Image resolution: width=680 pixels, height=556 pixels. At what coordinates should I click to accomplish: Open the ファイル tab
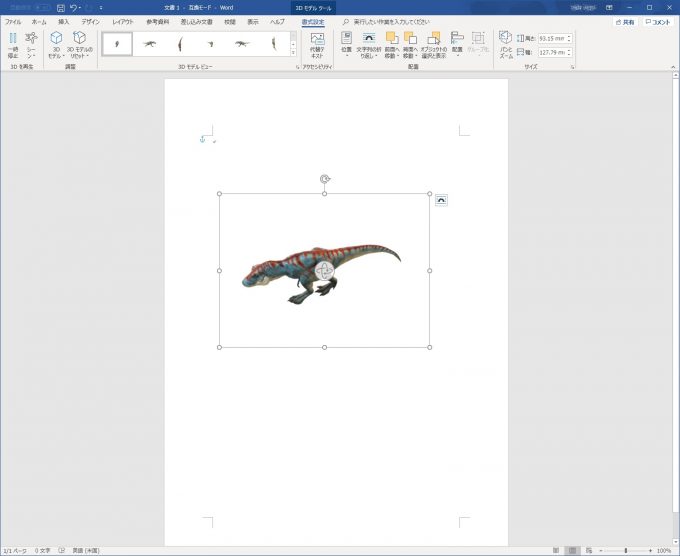click(x=13, y=22)
